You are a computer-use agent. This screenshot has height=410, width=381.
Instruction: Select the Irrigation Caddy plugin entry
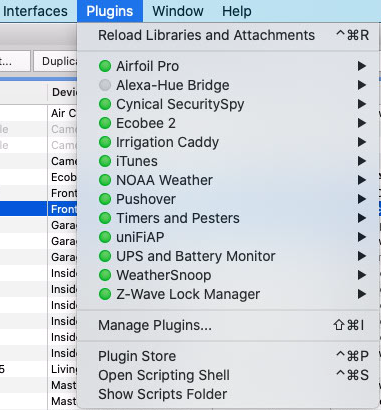click(228, 142)
